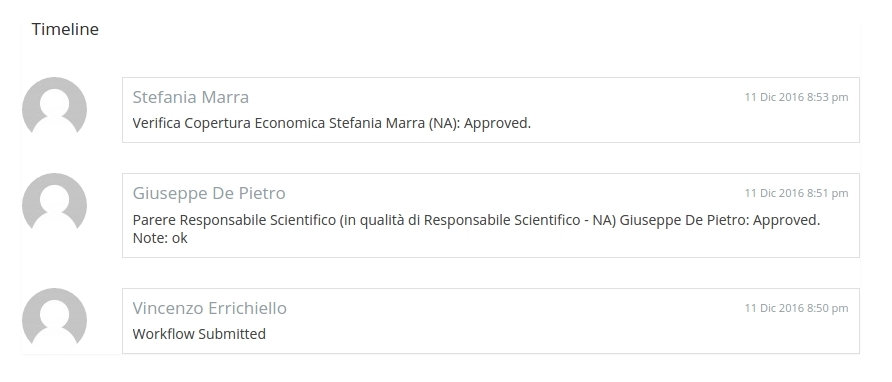Click 'Giuseppe De Pietro:' inside the message body
The image size is (892, 382).
[x=684, y=220]
